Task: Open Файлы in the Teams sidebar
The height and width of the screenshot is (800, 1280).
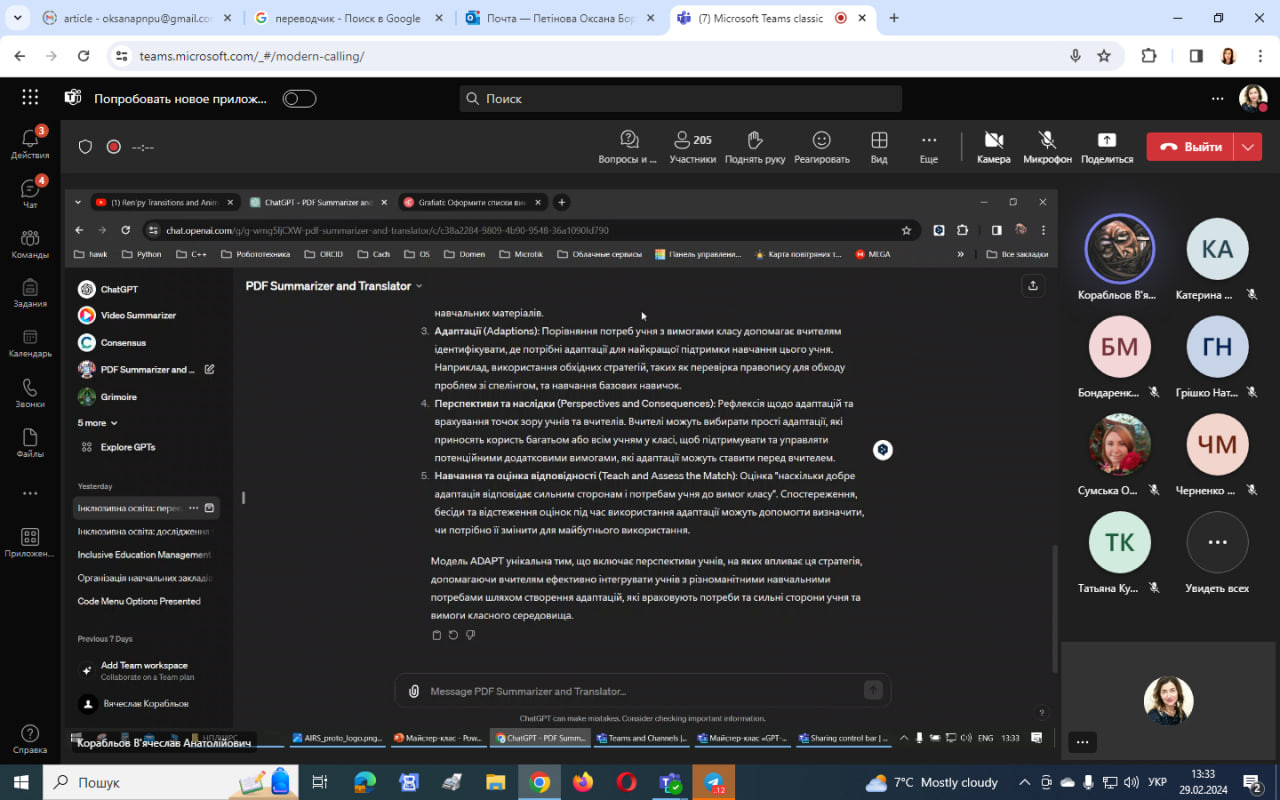Action: (30, 443)
